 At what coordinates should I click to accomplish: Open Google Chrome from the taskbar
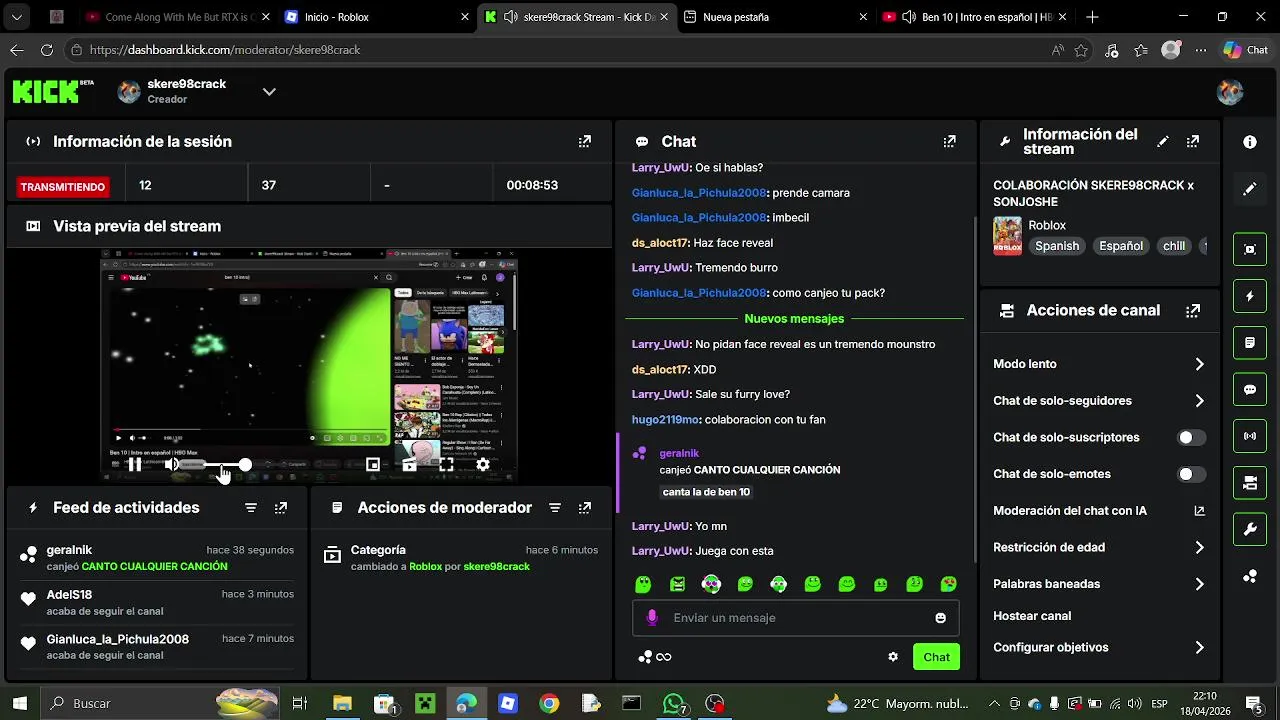[x=549, y=704]
